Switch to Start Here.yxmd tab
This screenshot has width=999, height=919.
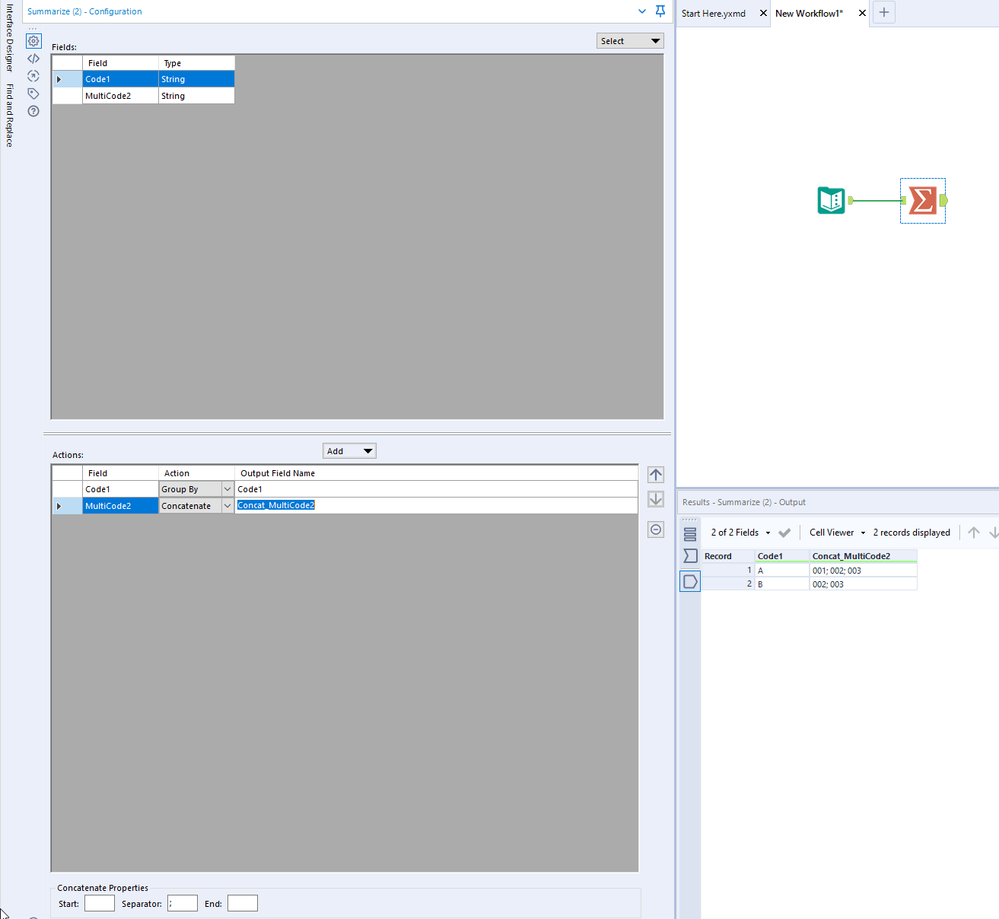714,13
